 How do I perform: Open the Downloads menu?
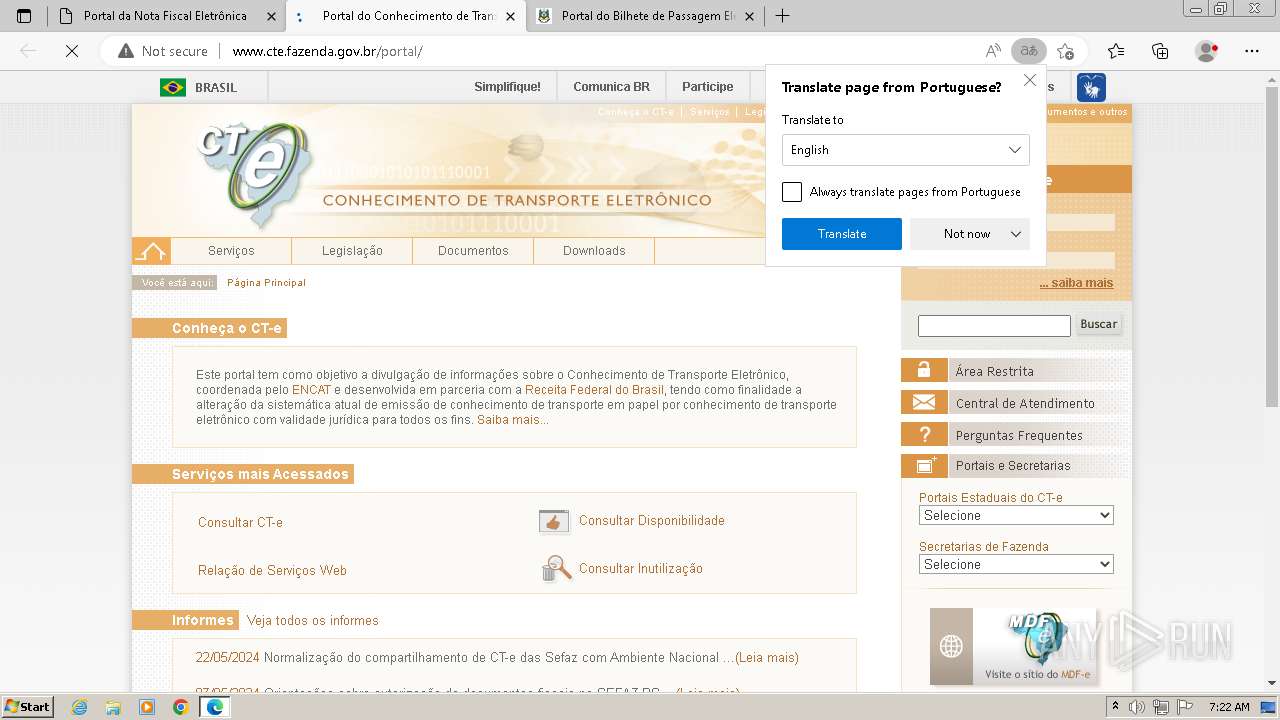[x=594, y=251]
